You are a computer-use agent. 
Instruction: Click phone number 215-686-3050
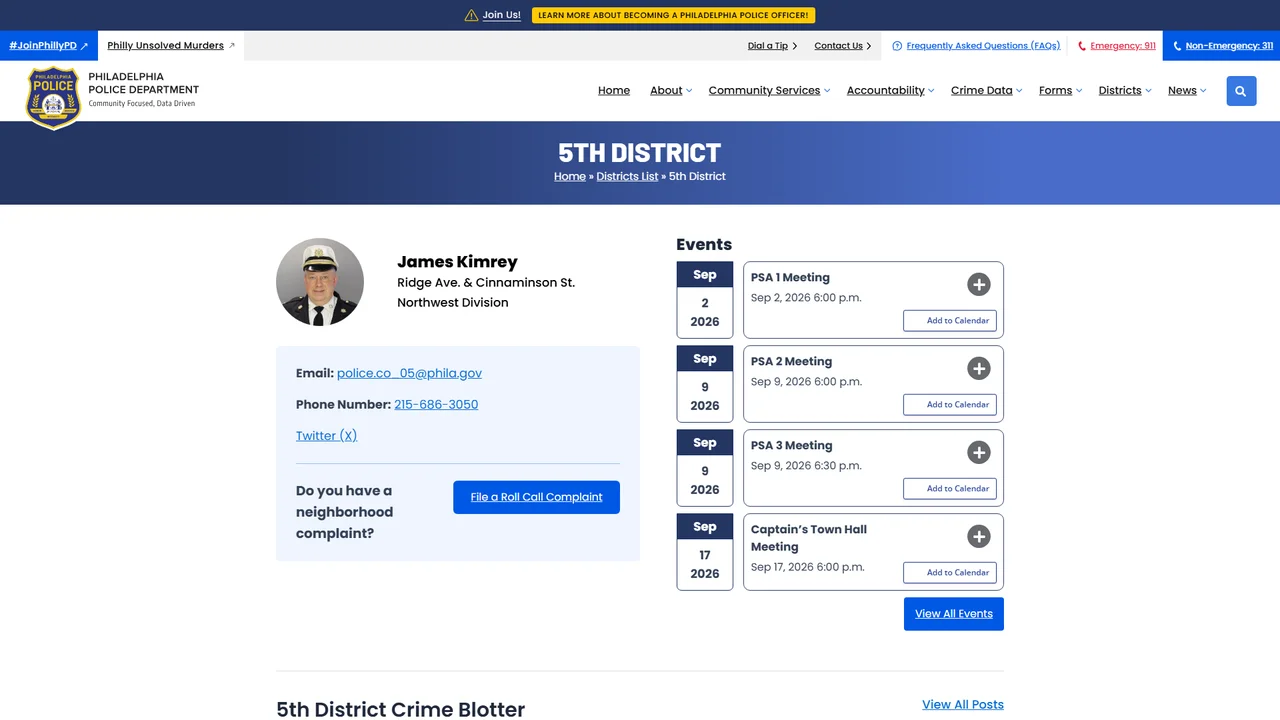point(436,405)
